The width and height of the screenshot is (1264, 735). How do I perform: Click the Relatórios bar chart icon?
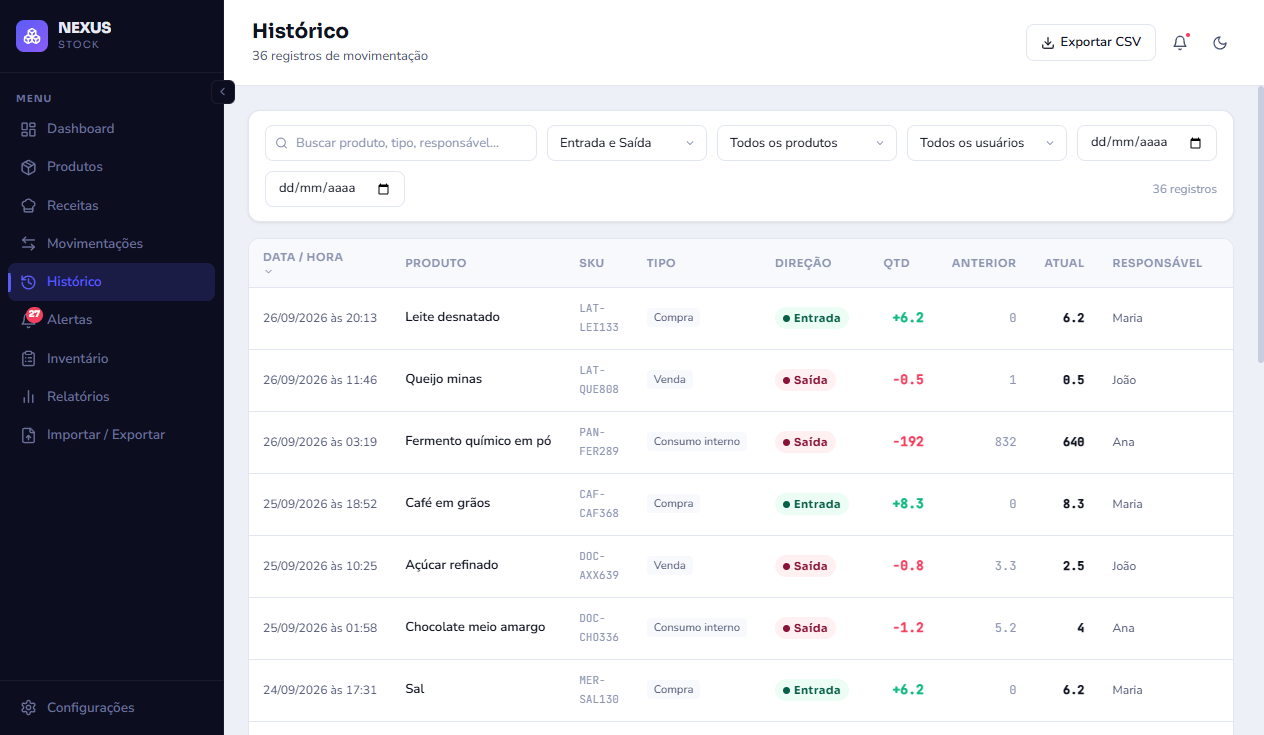point(29,397)
